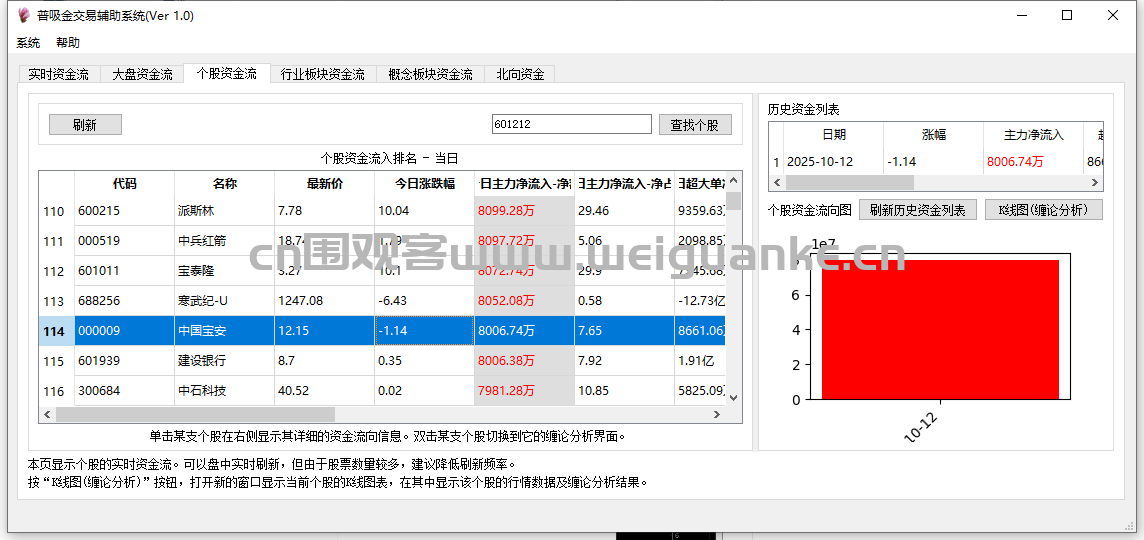Select the 个股资金流 tab
This screenshot has height=540, width=1144.
(226, 73)
